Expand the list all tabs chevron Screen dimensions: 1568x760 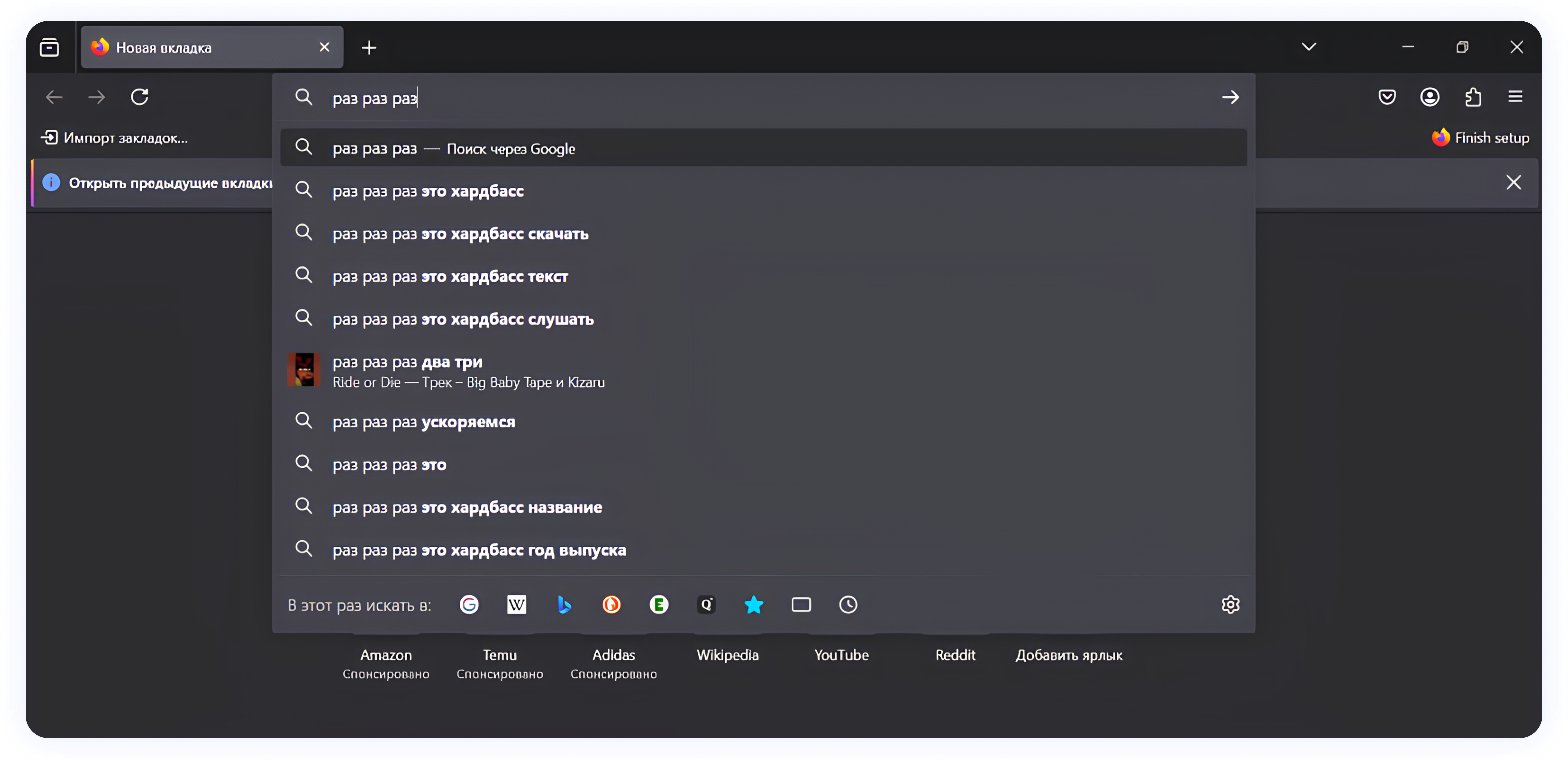pos(1309,47)
